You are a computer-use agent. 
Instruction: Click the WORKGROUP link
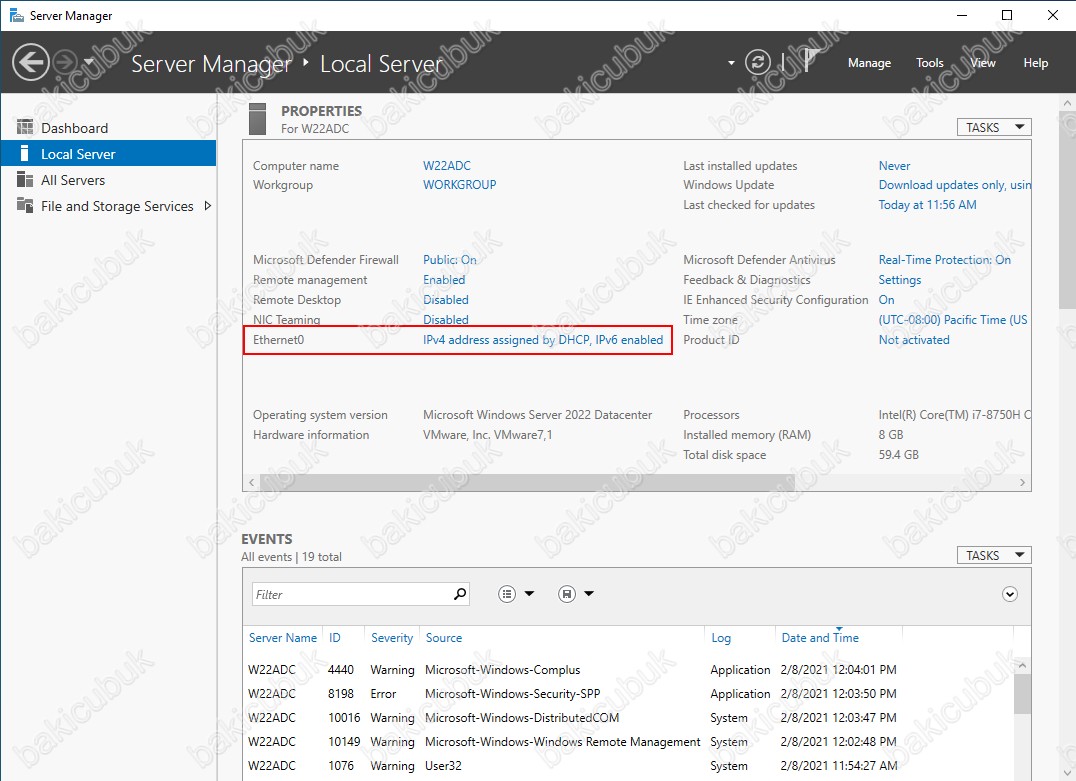[459, 185]
